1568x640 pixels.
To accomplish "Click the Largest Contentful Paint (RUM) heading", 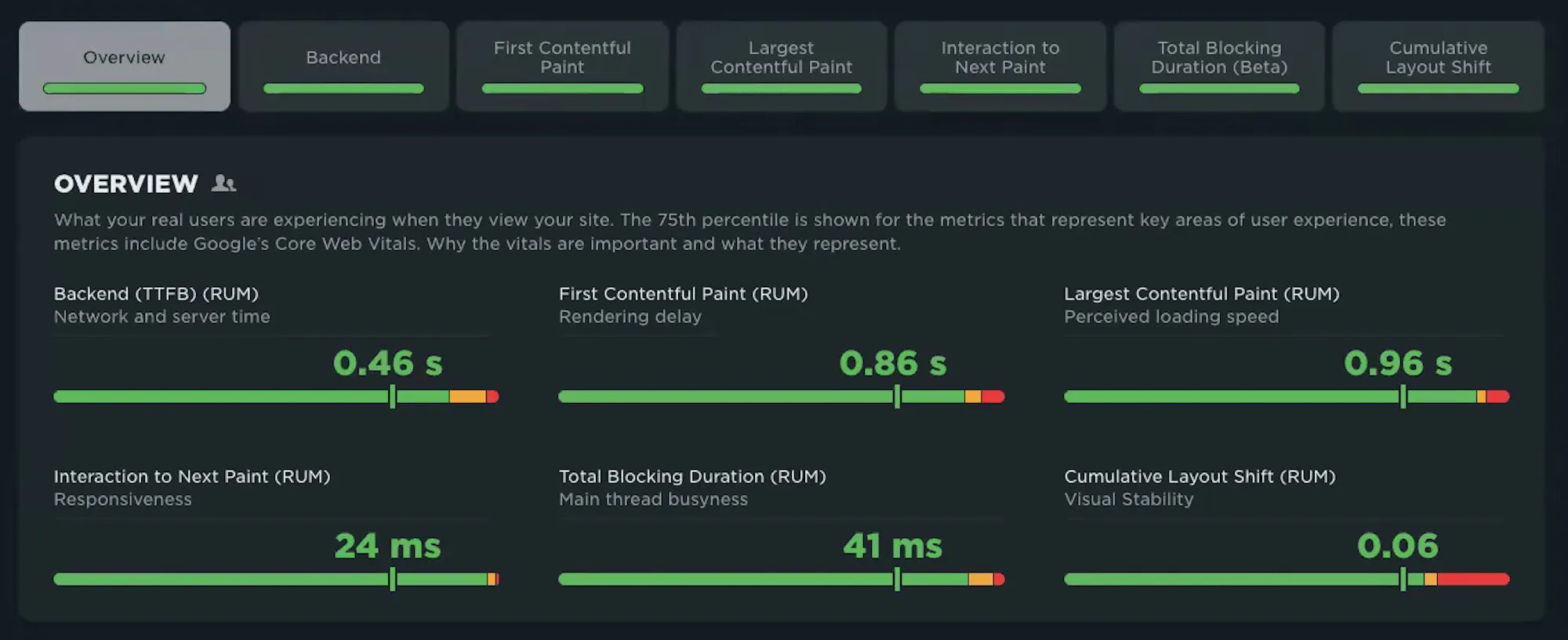I will pos(1202,294).
